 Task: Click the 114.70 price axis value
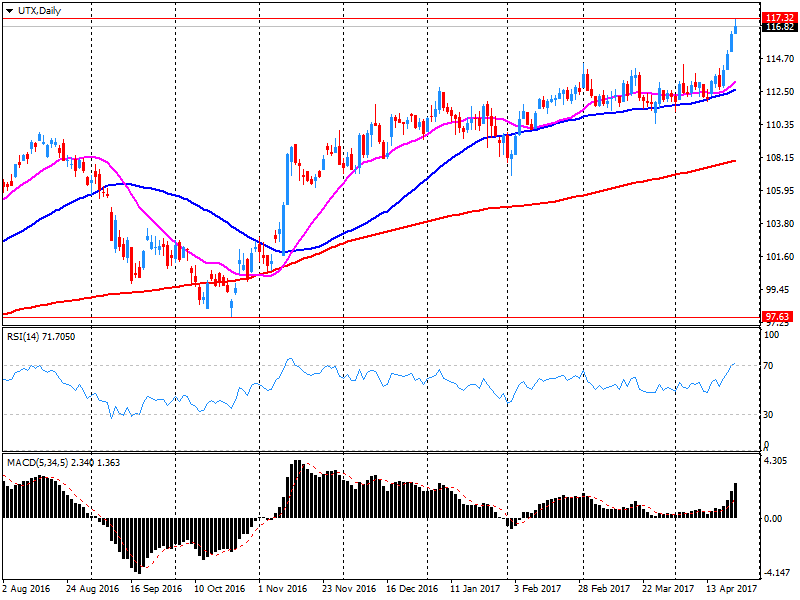(780, 59)
